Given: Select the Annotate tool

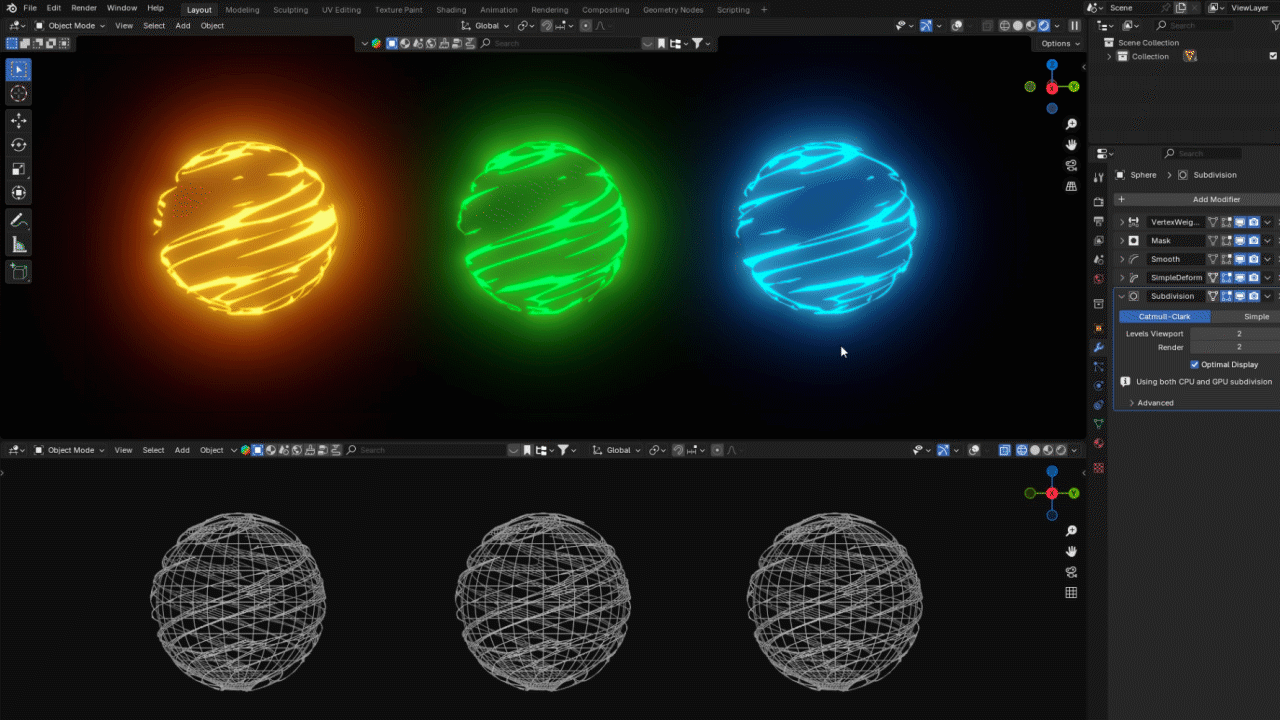Looking at the screenshot, I should point(19,220).
